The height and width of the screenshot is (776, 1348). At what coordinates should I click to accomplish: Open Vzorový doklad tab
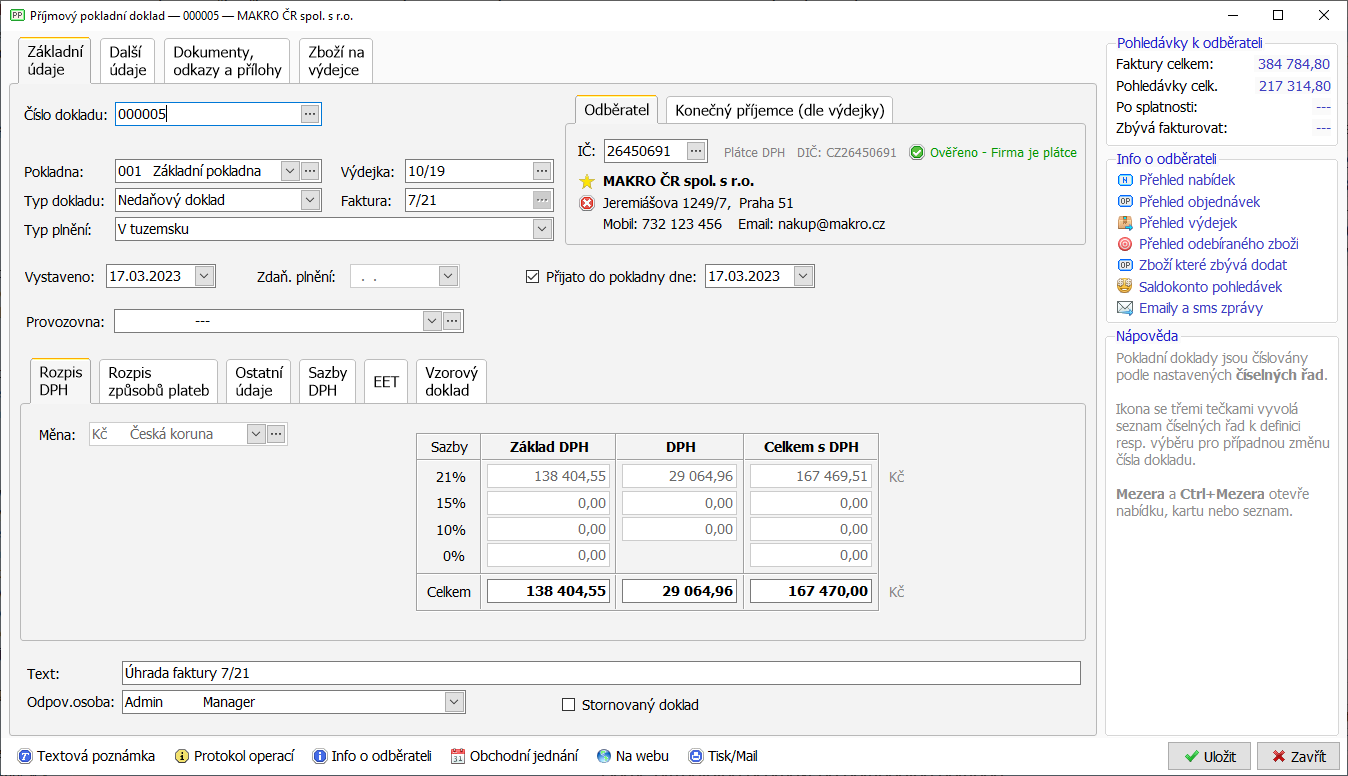(x=452, y=382)
